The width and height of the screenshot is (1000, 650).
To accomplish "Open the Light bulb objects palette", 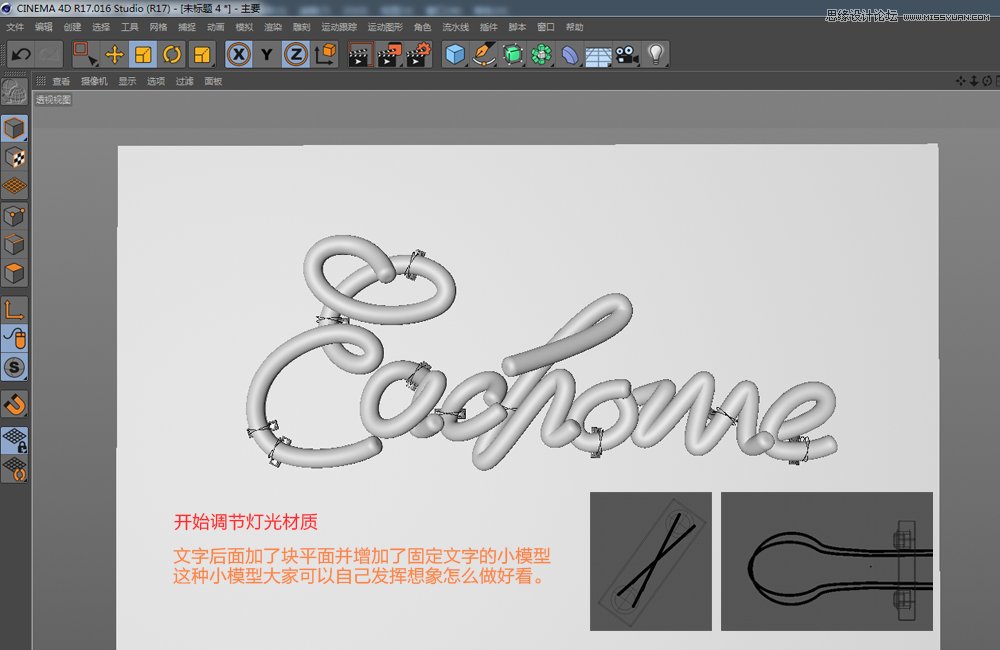I will [656, 54].
